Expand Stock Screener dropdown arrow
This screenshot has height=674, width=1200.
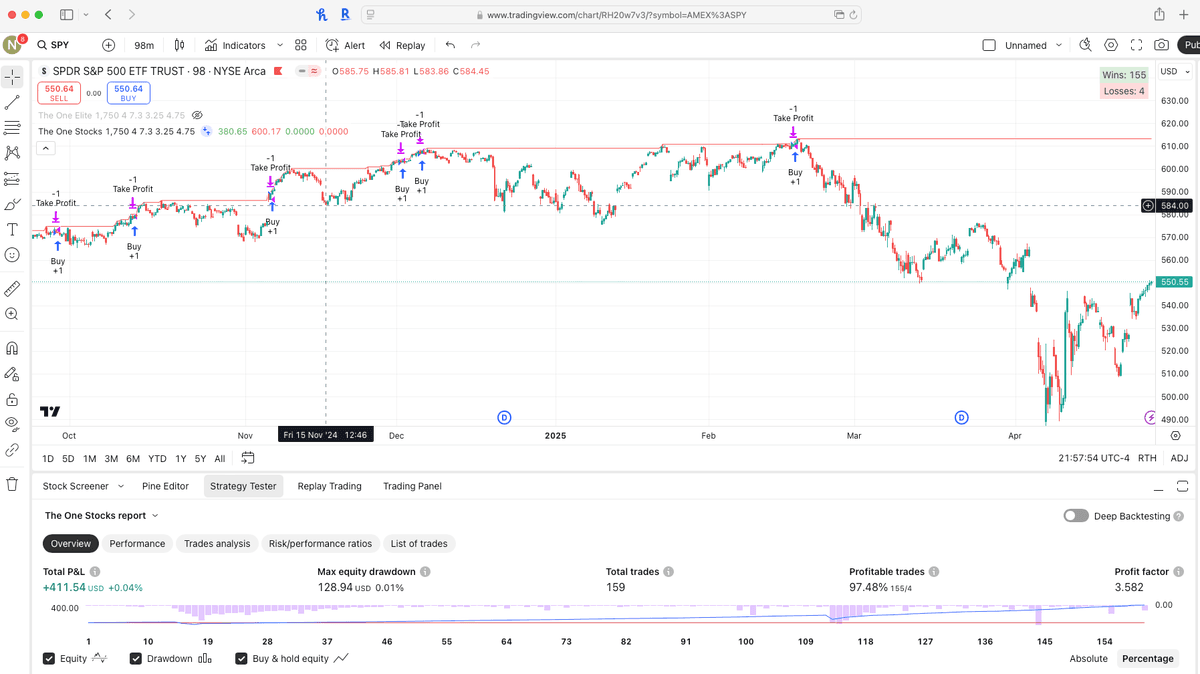[121, 486]
